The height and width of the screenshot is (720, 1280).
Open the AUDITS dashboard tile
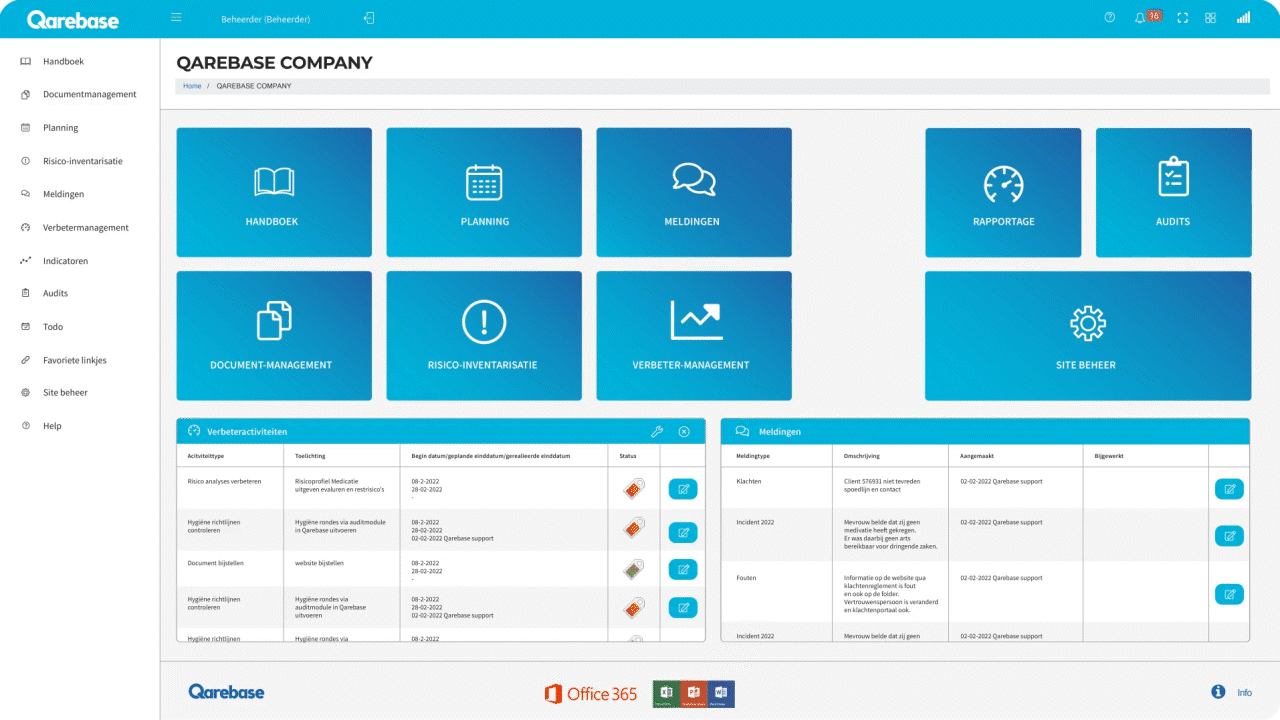1174,192
